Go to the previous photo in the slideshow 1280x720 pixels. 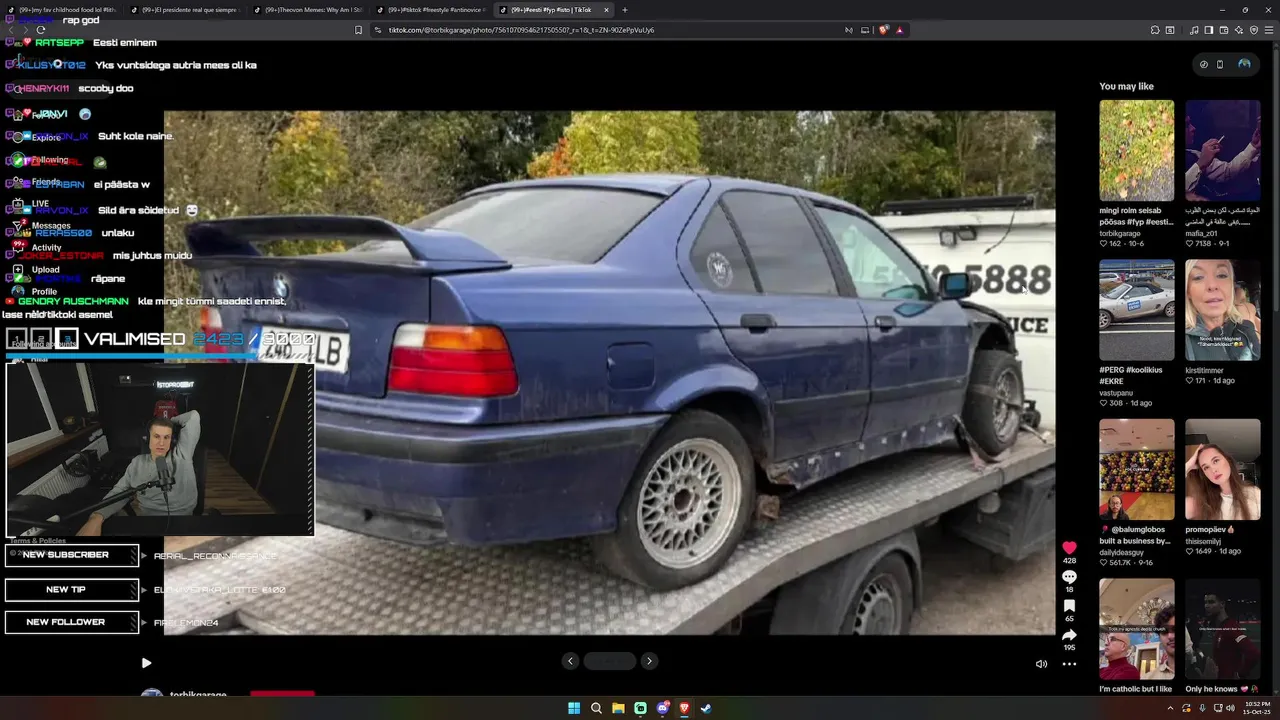[570, 661]
